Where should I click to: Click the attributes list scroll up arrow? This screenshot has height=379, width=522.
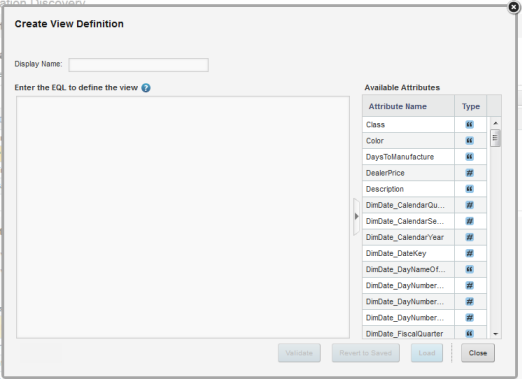495,123
